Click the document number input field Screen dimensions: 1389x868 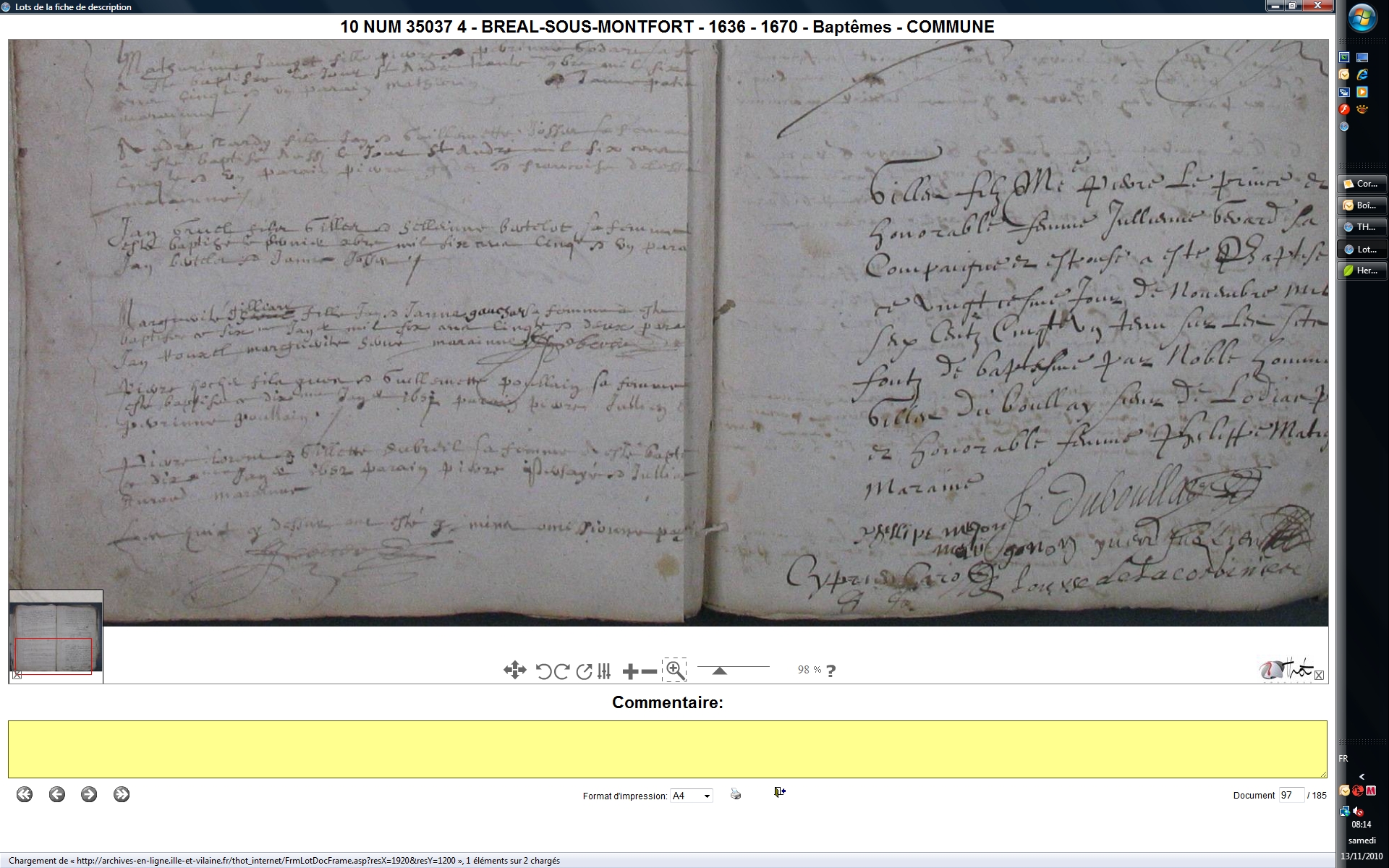pos(1291,795)
